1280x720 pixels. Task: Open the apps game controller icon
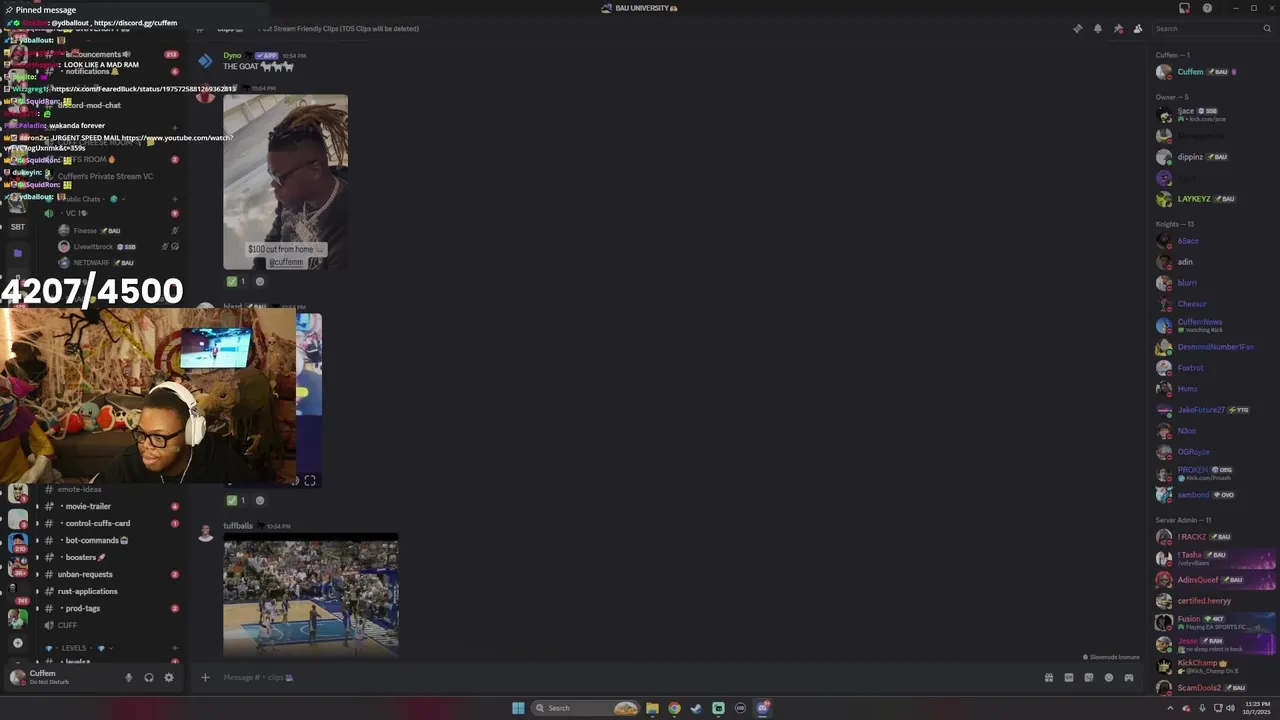[x=1128, y=677]
